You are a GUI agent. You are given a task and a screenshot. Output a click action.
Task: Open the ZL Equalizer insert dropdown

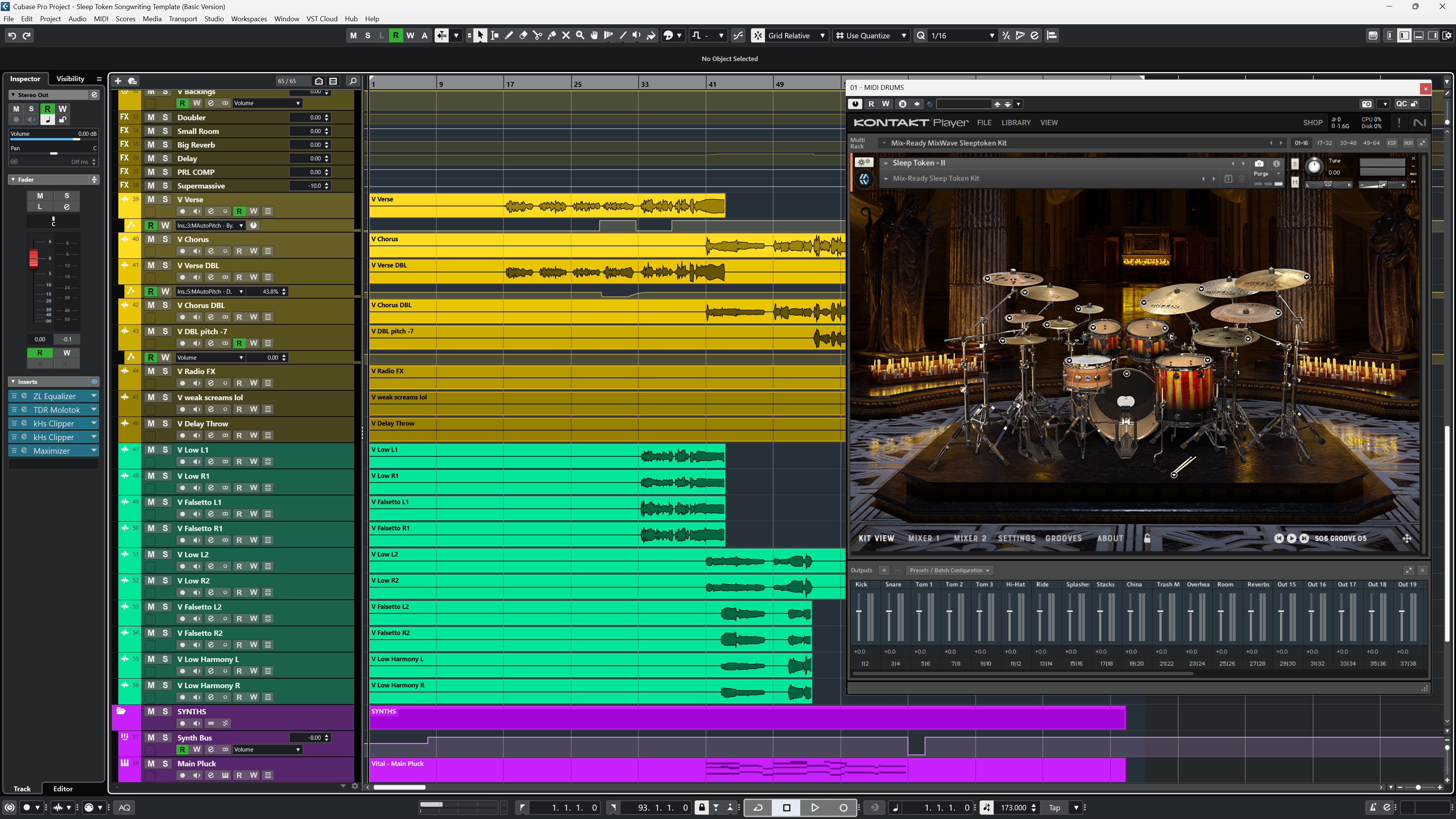[94, 396]
